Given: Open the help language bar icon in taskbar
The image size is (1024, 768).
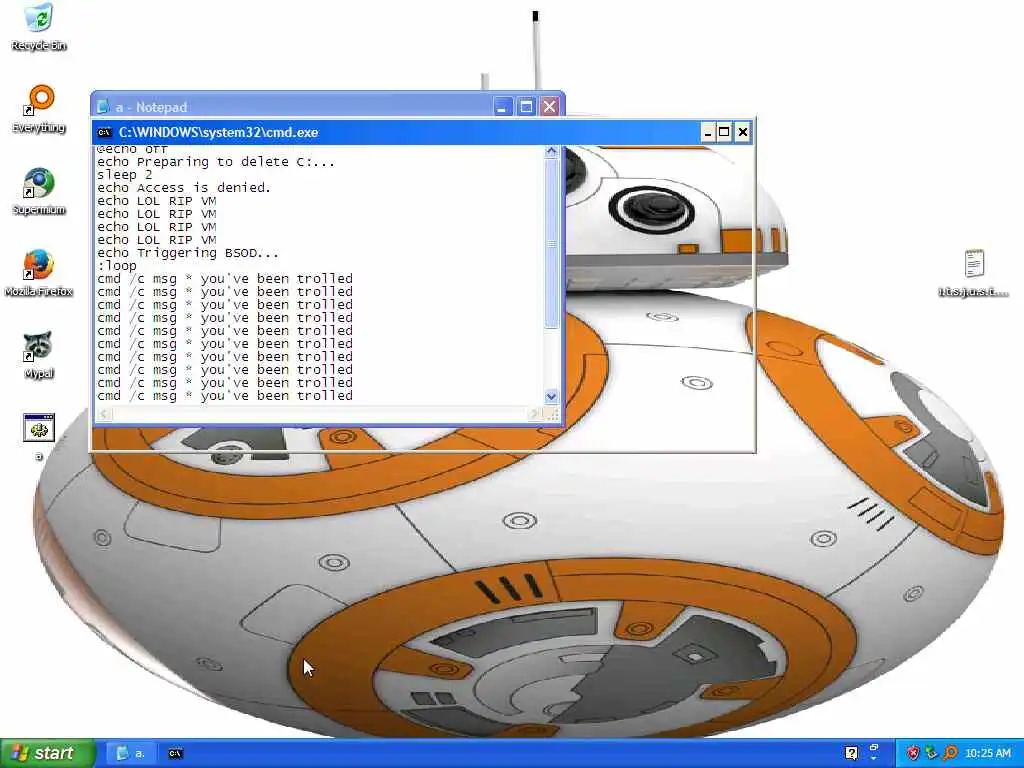Looking at the screenshot, I should coord(851,753).
